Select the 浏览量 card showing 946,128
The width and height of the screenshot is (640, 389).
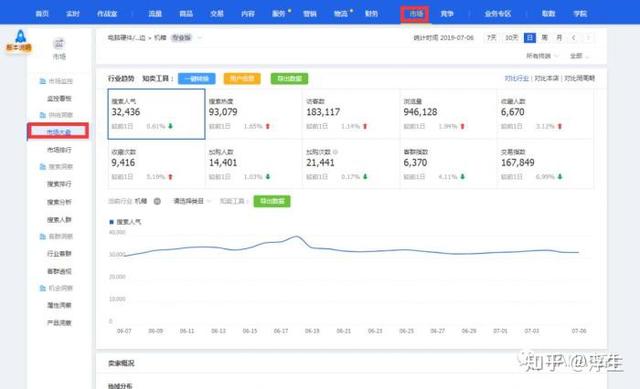pos(448,114)
